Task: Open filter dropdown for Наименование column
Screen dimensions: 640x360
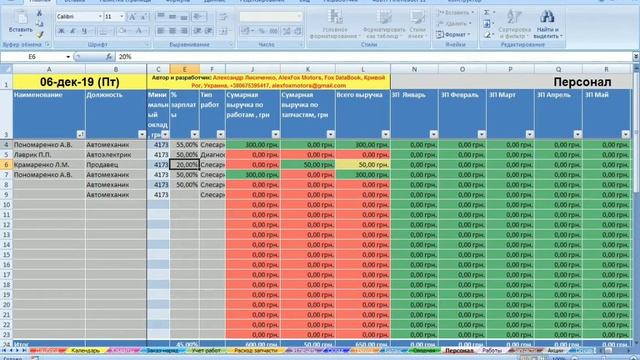Action: pyautogui.click(x=80, y=134)
